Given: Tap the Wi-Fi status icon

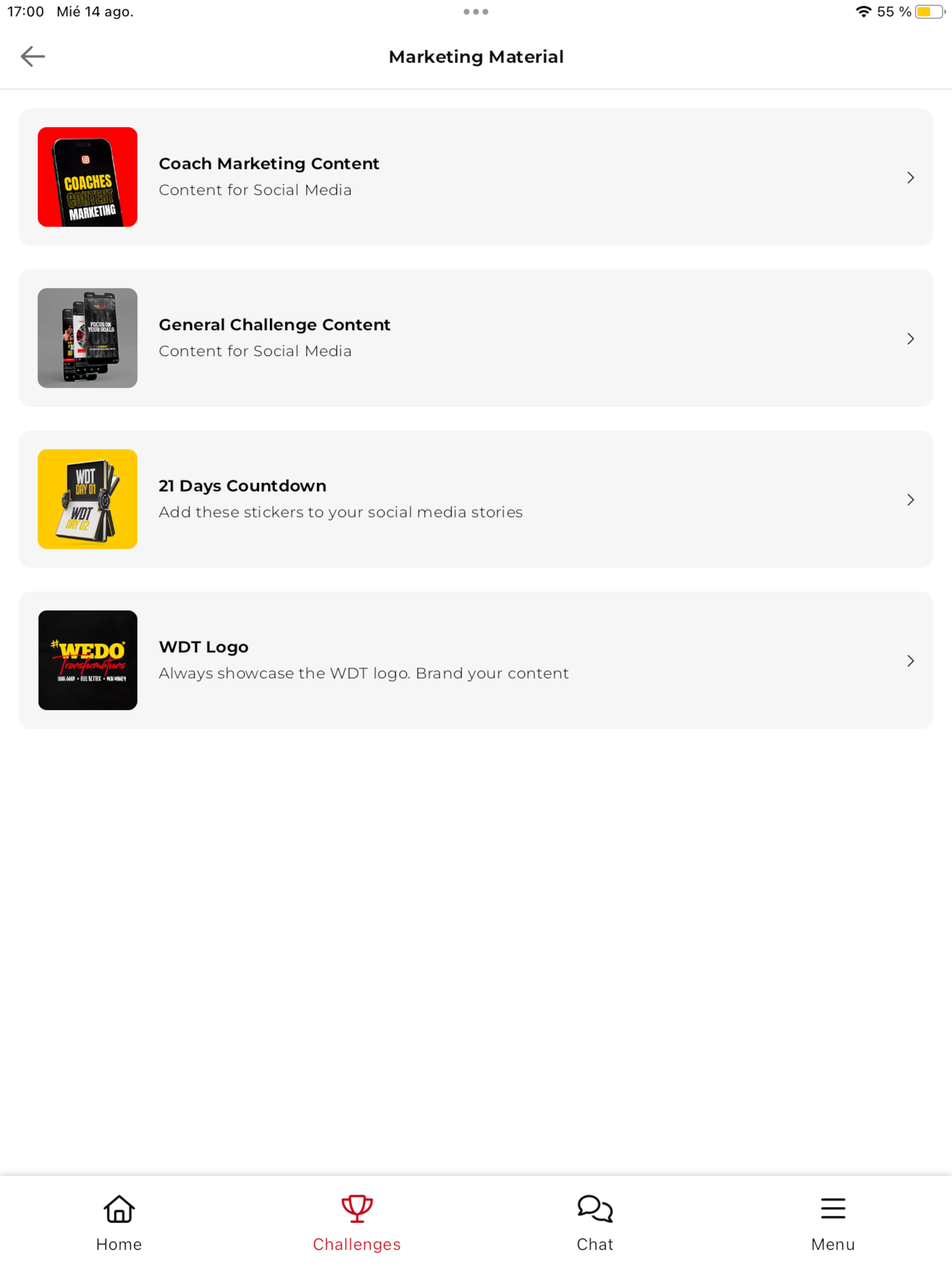Looking at the screenshot, I should point(863,12).
